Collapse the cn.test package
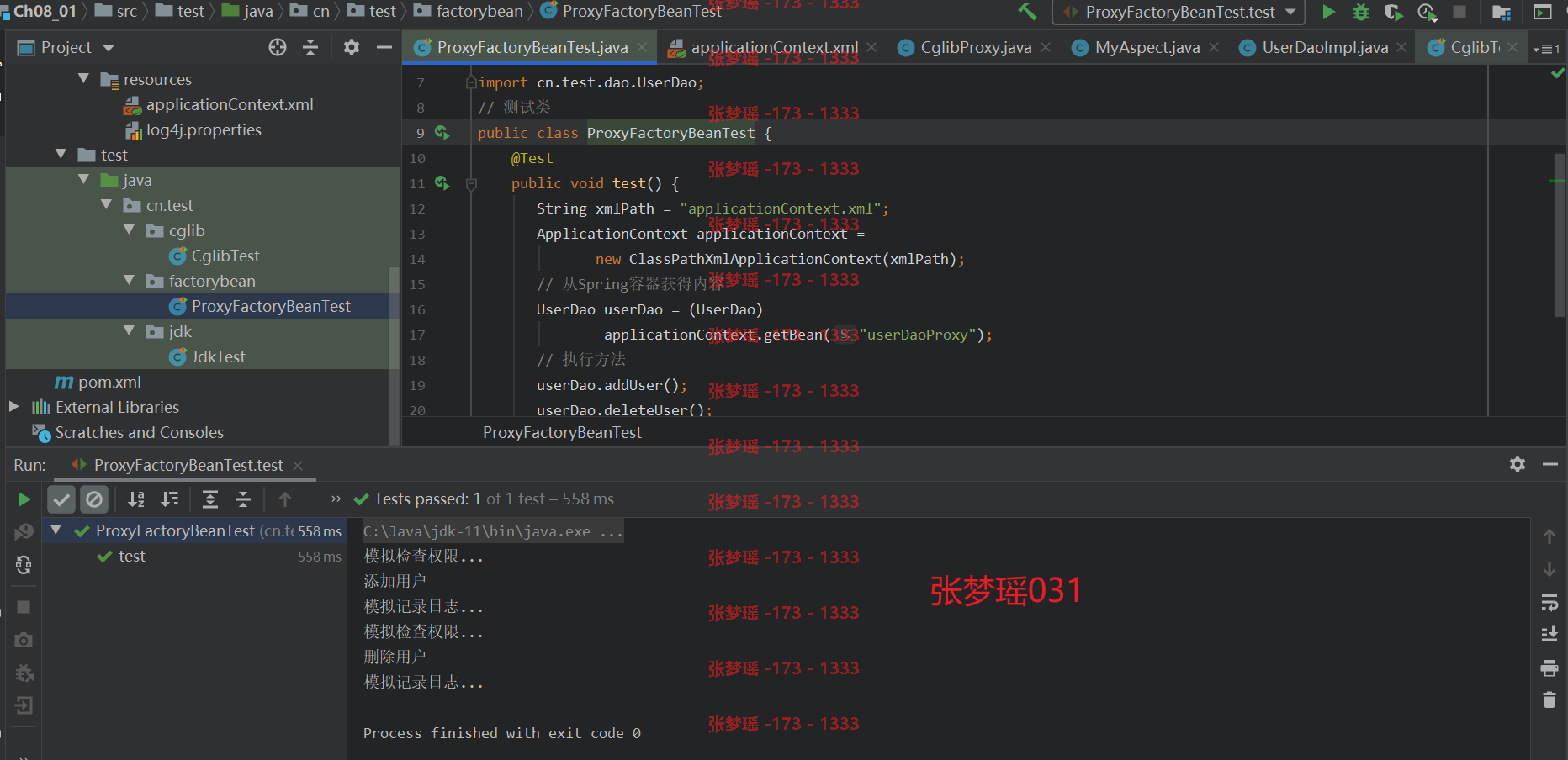Image resolution: width=1568 pixels, height=760 pixels. [106, 204]
